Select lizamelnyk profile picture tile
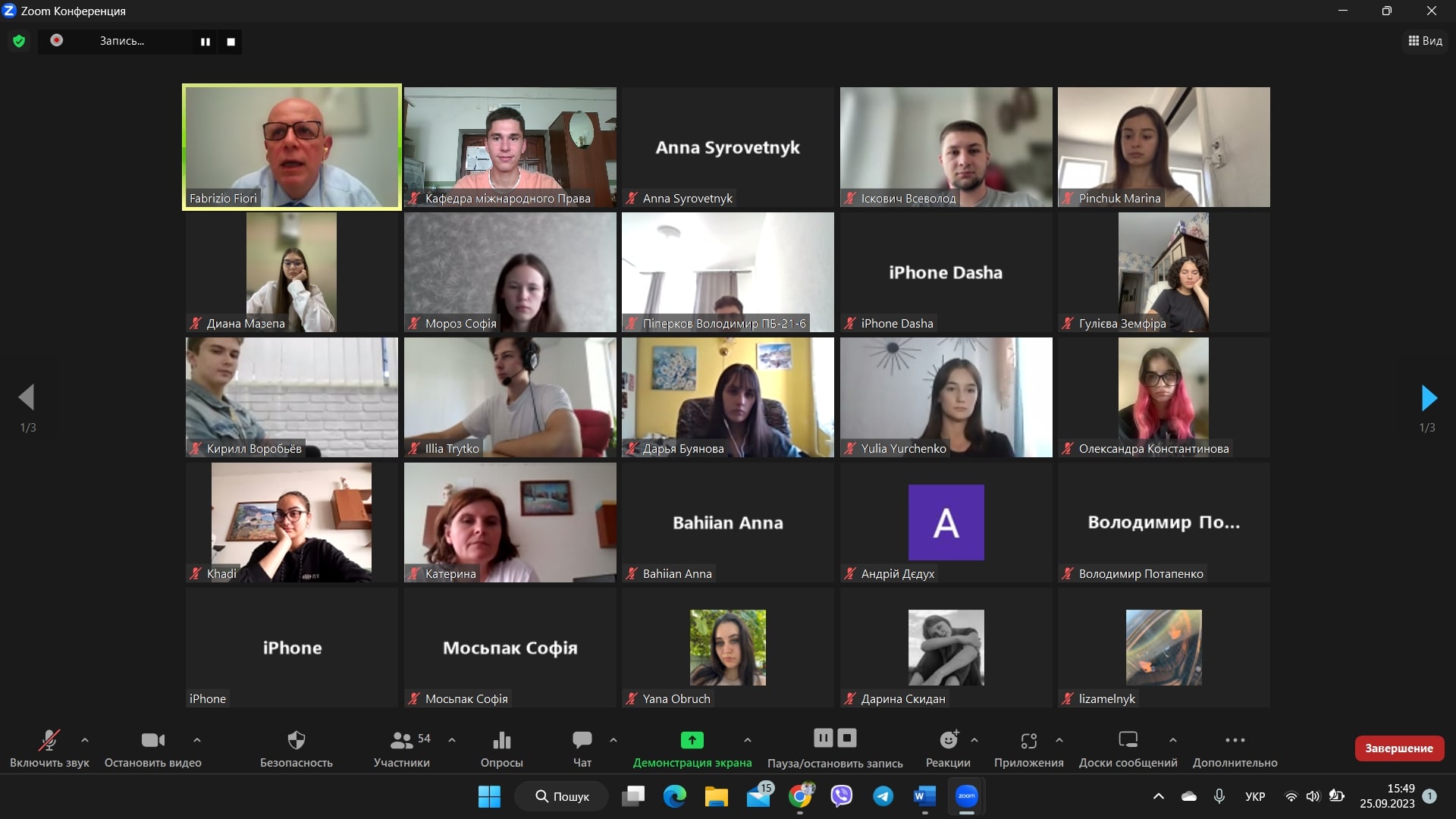Screen dimensions: 1456x819 pos(1164,648)
